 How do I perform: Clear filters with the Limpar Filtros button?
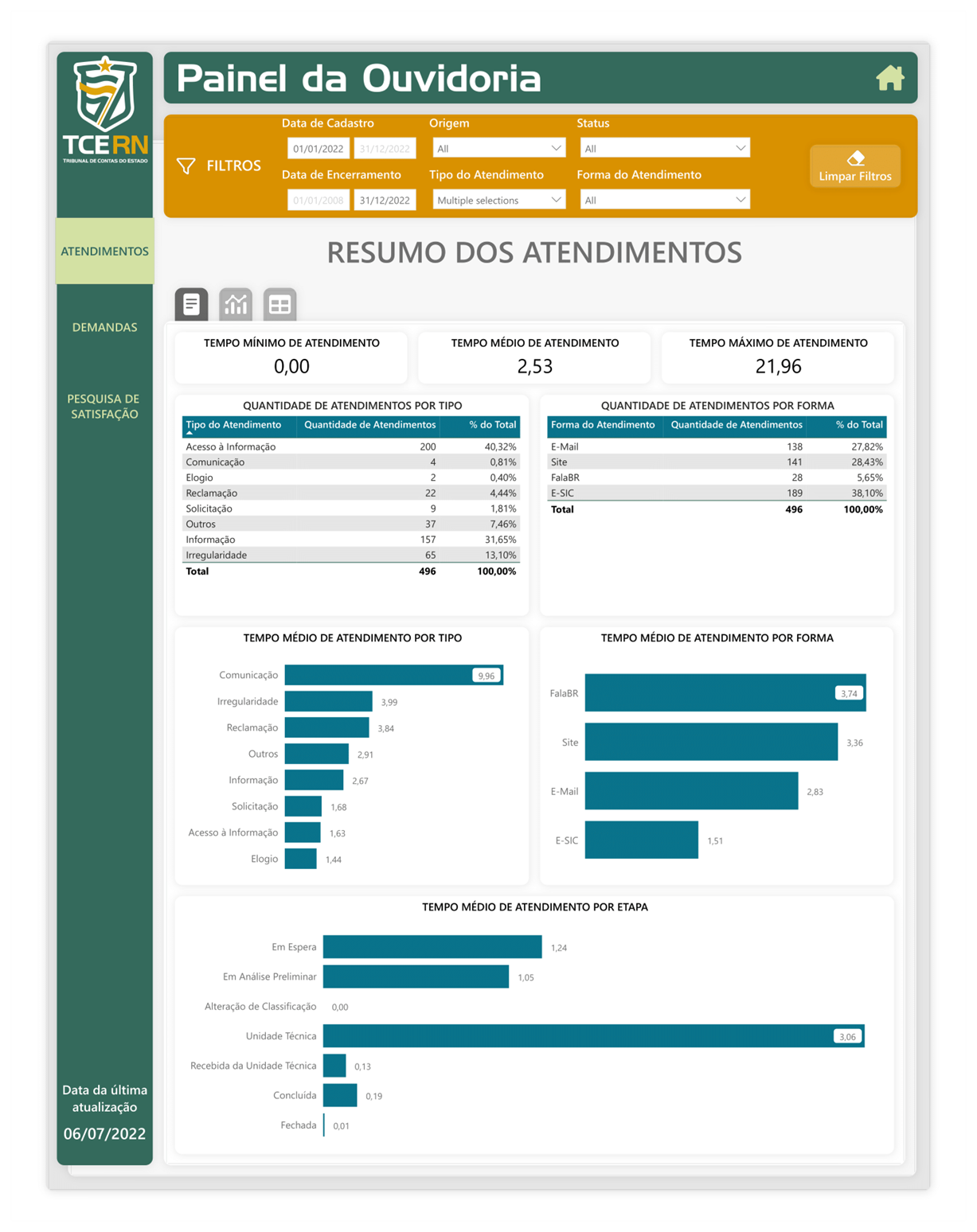coord(855,166)
